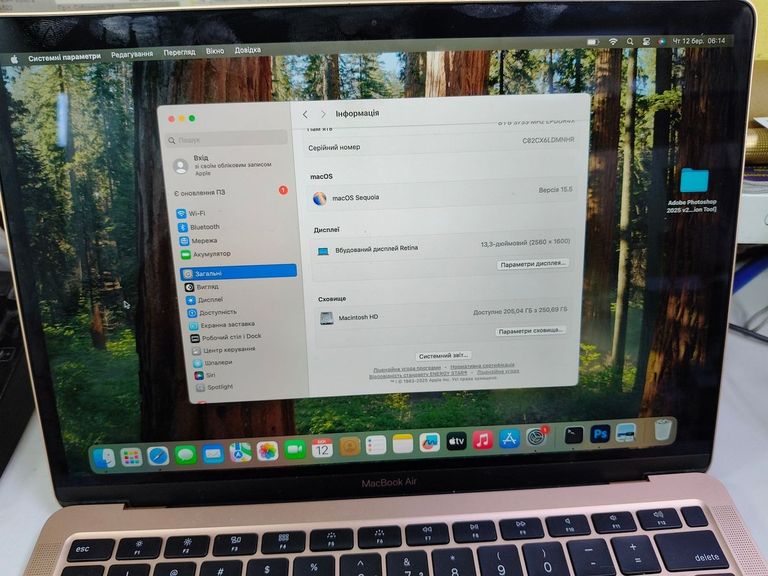
Task: Open Дисплеї in the sidebar
Action: pos(205,299)
